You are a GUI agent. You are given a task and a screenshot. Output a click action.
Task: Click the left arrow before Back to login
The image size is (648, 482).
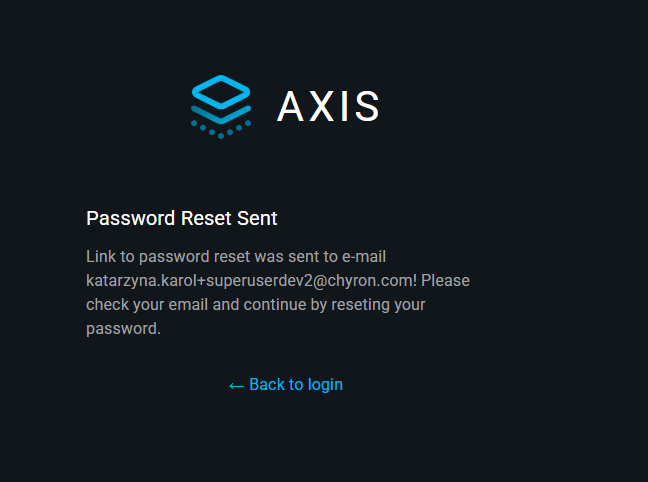(x=236, y=385)
